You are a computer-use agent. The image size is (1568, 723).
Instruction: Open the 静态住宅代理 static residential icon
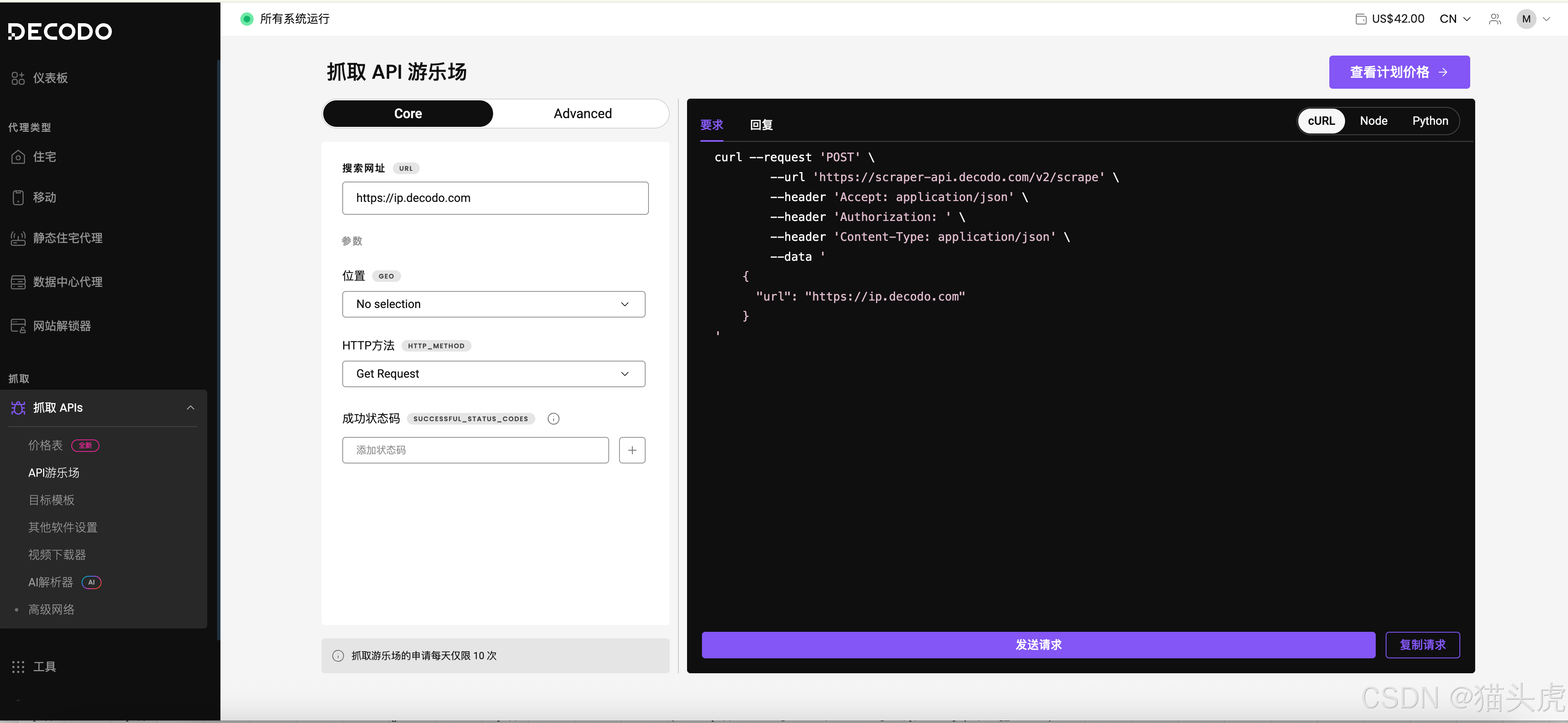pyautogui.click(x=18, y=238)
